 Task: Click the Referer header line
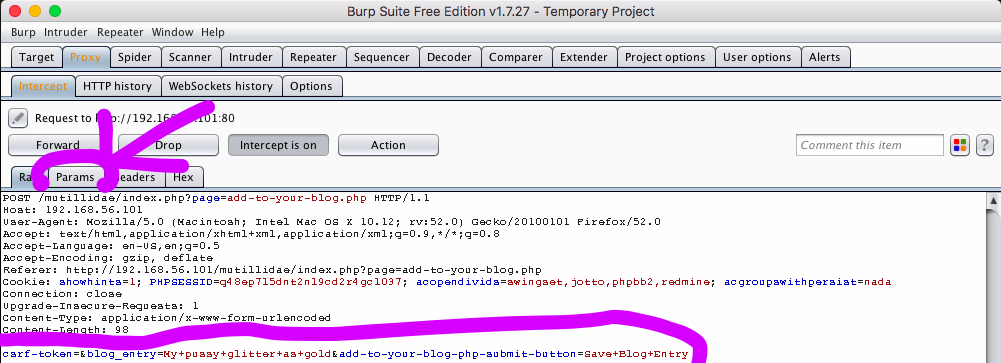272,270
